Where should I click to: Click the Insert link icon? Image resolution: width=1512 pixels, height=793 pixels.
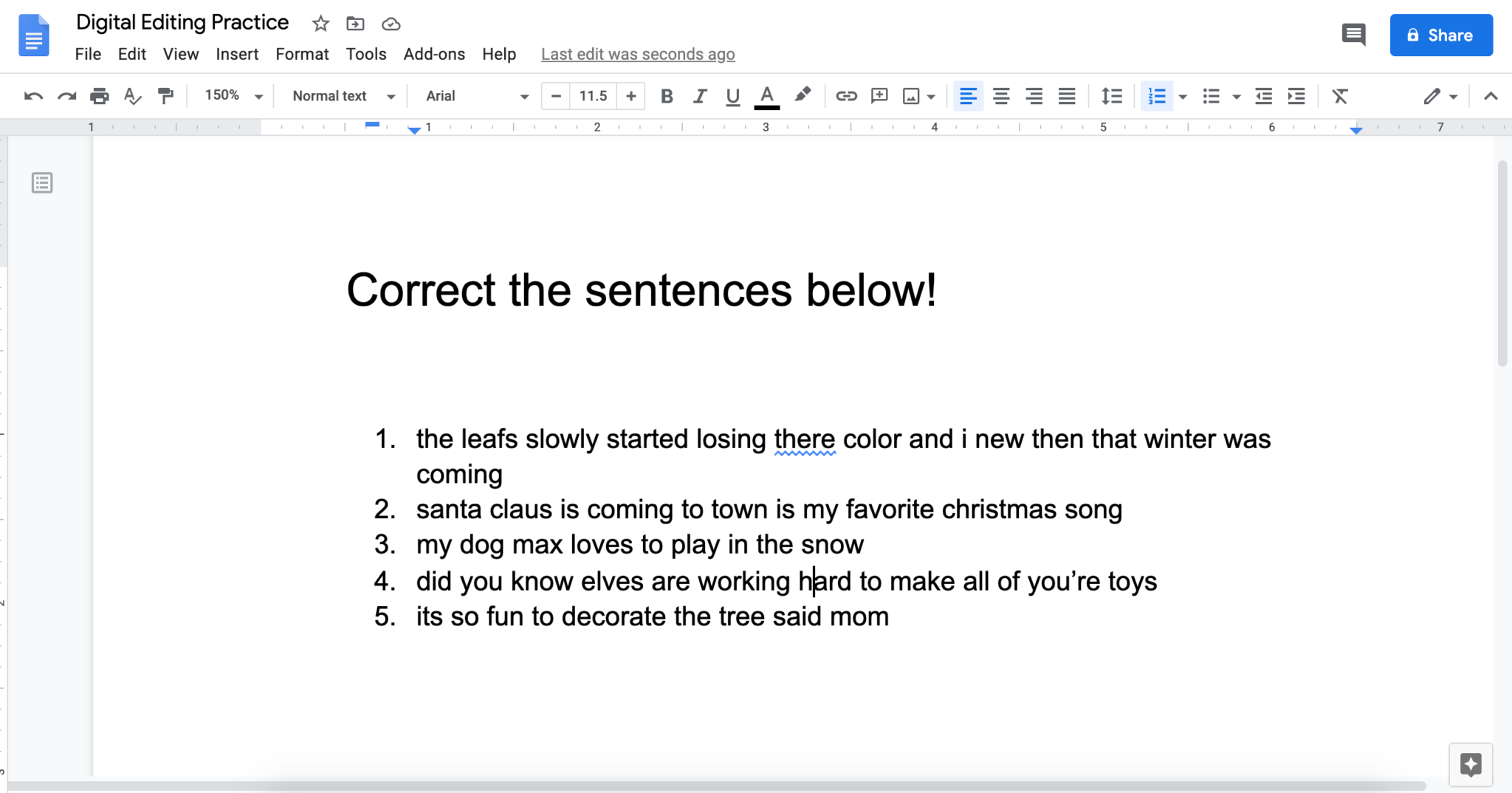click(846, 95)
